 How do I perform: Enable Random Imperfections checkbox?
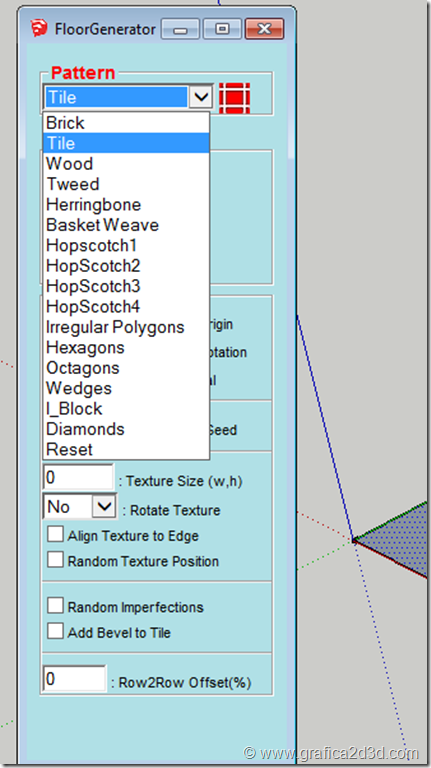55,606
